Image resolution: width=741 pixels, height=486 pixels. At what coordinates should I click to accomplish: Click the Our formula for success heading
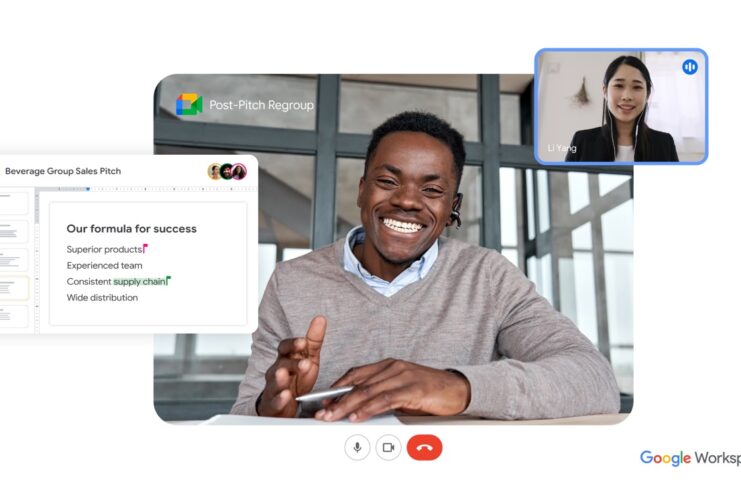pos(131,229)
